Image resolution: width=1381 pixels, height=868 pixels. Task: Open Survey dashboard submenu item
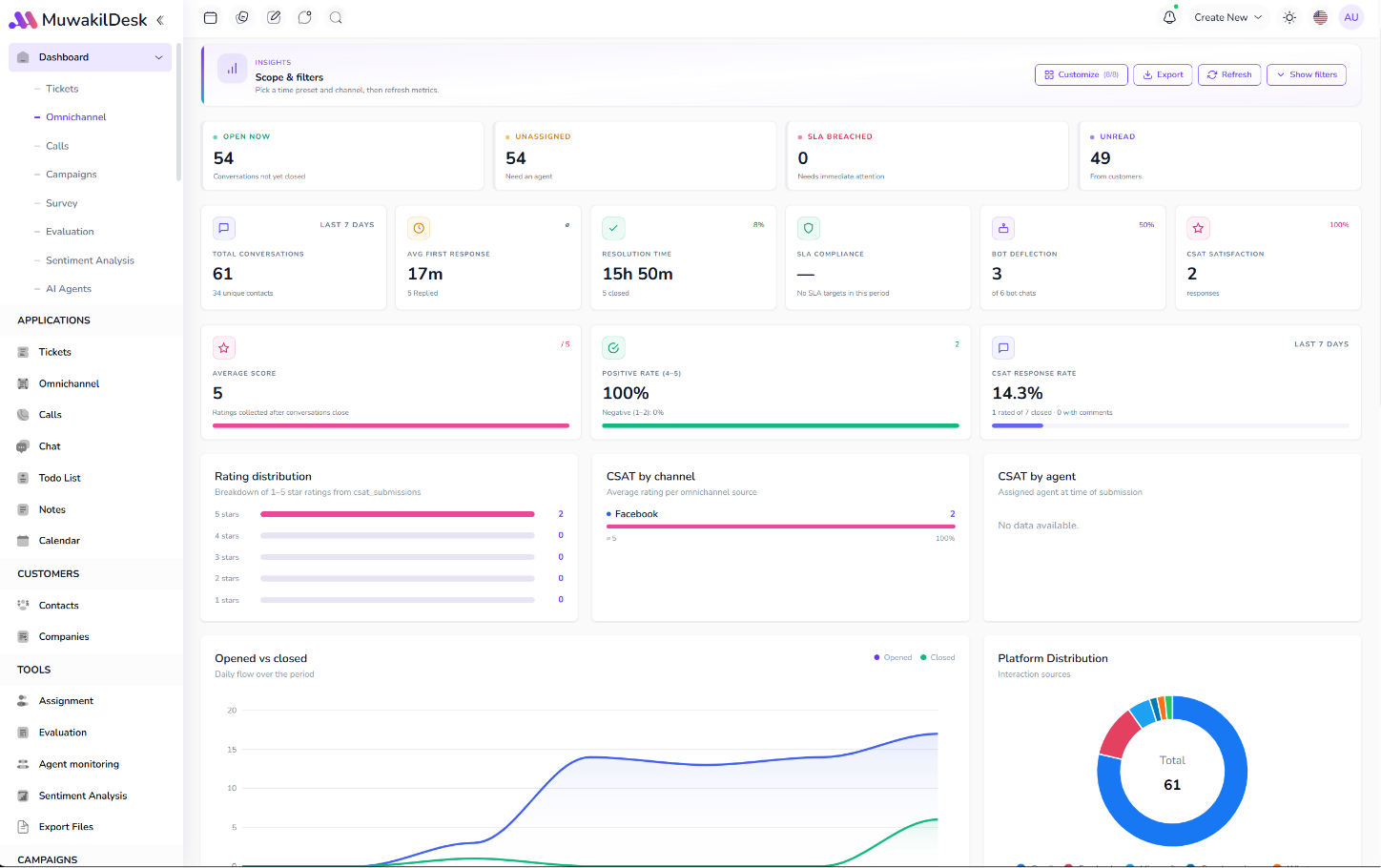(62, 203)
